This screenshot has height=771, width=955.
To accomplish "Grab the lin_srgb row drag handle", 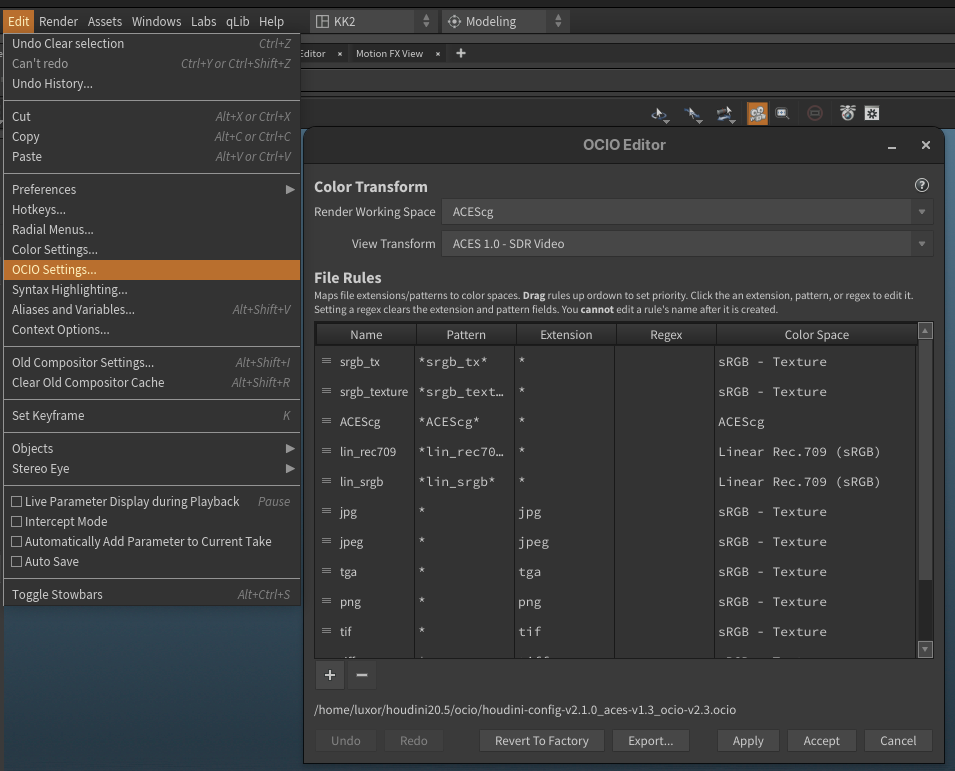I will coord(326,481).
